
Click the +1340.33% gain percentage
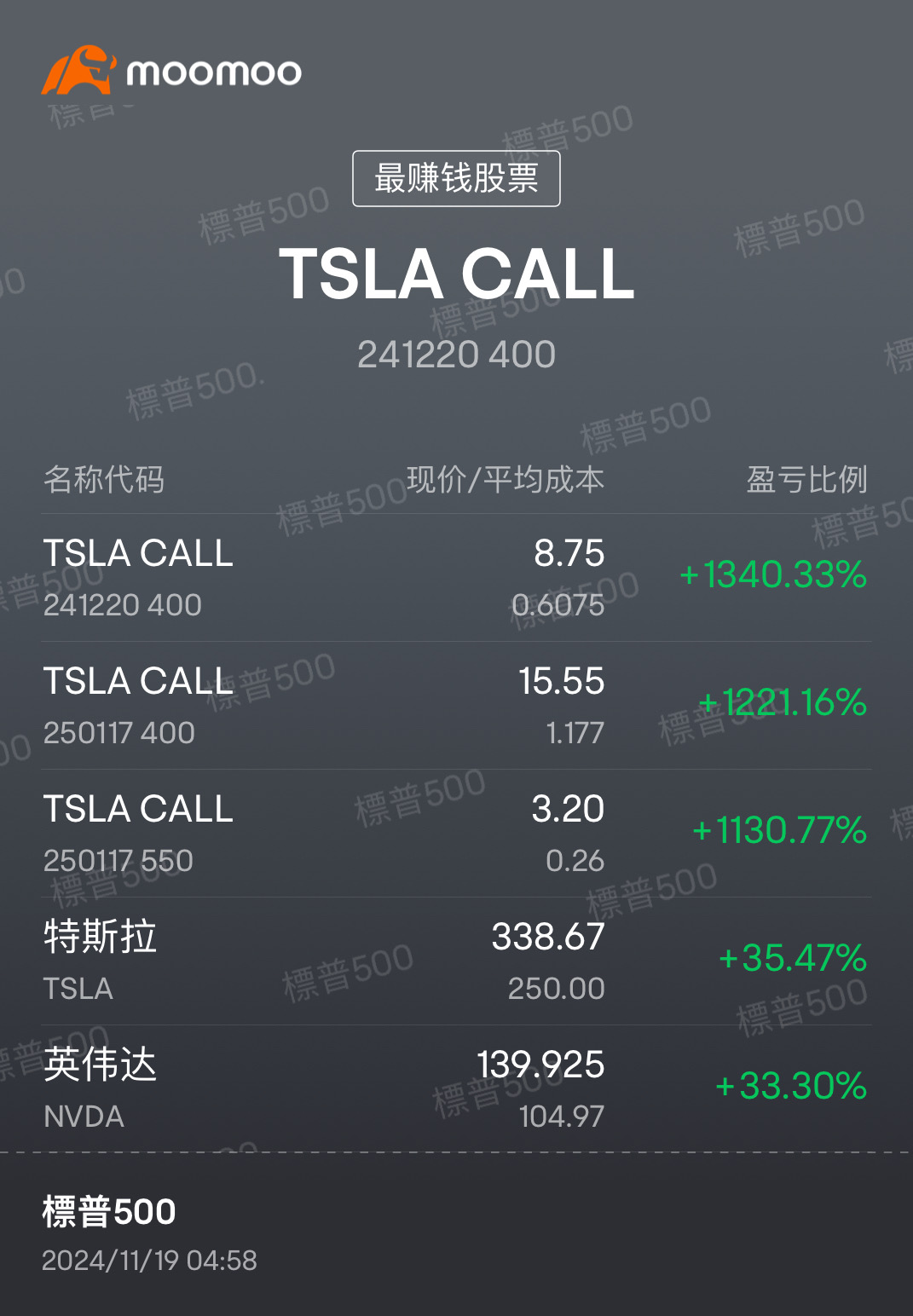click(773, 575)
